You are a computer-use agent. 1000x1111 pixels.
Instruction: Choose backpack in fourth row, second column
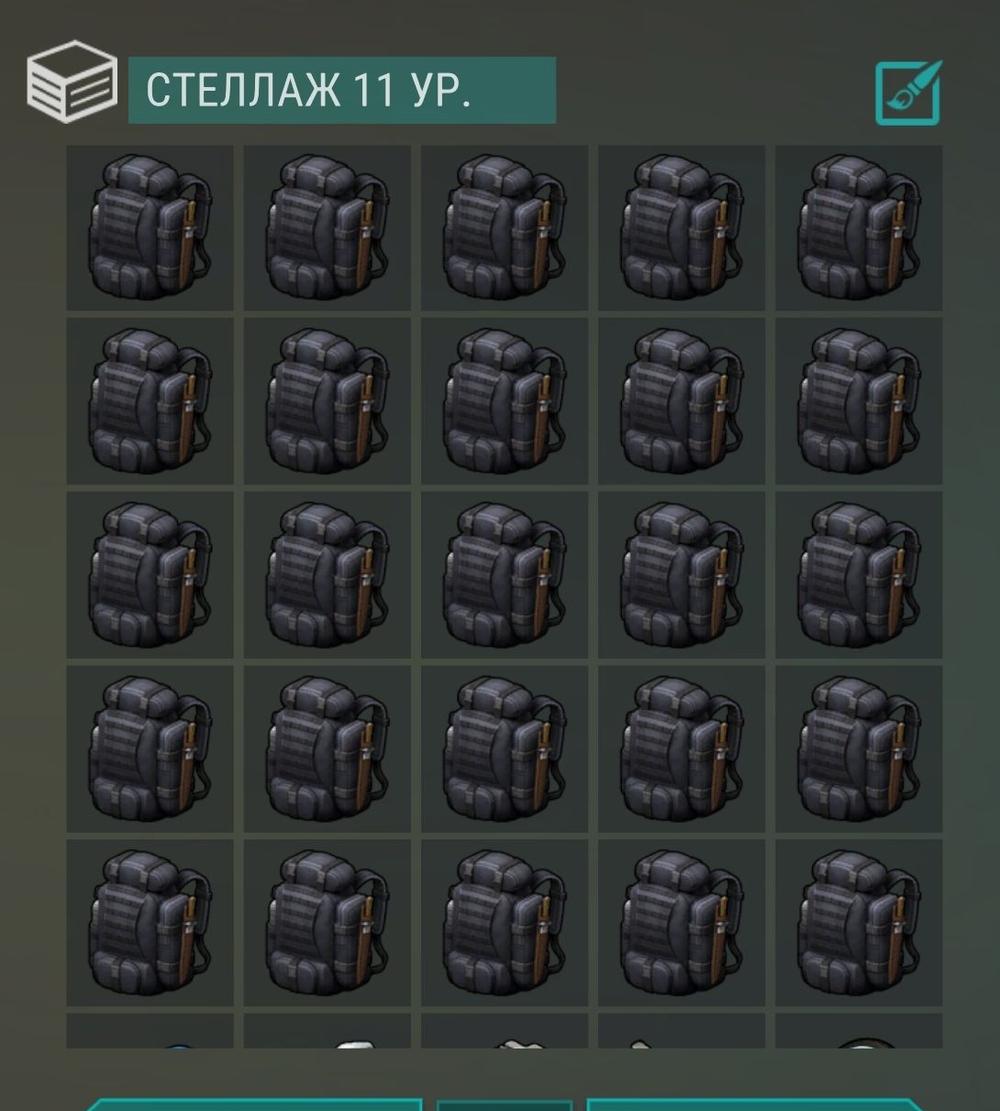pyautogui.click(x=327, y=749)
